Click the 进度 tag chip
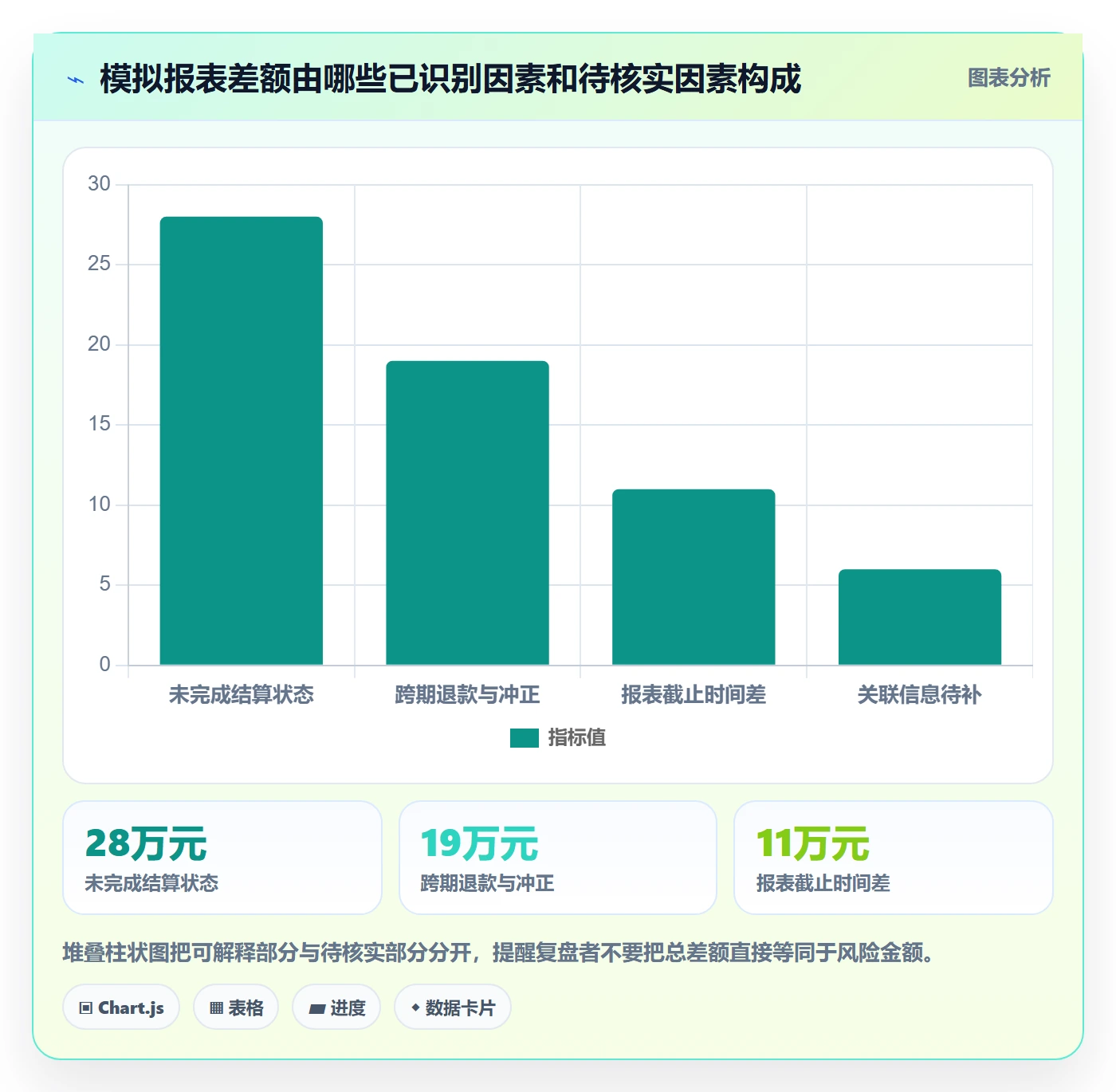1116x1092 pixels. (x=336, y=1008)
